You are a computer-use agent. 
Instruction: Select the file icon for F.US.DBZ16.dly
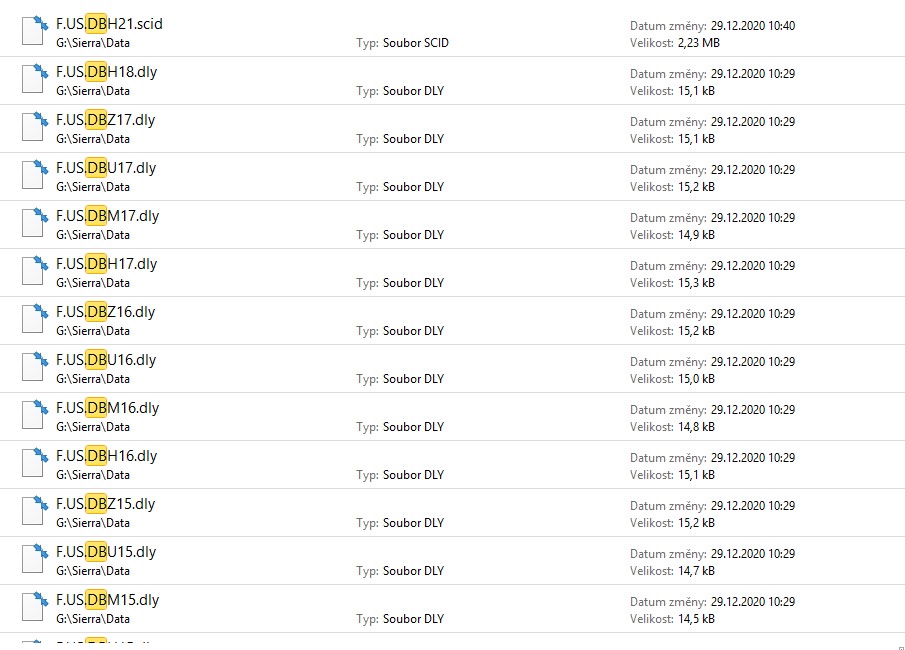(34, 319)
